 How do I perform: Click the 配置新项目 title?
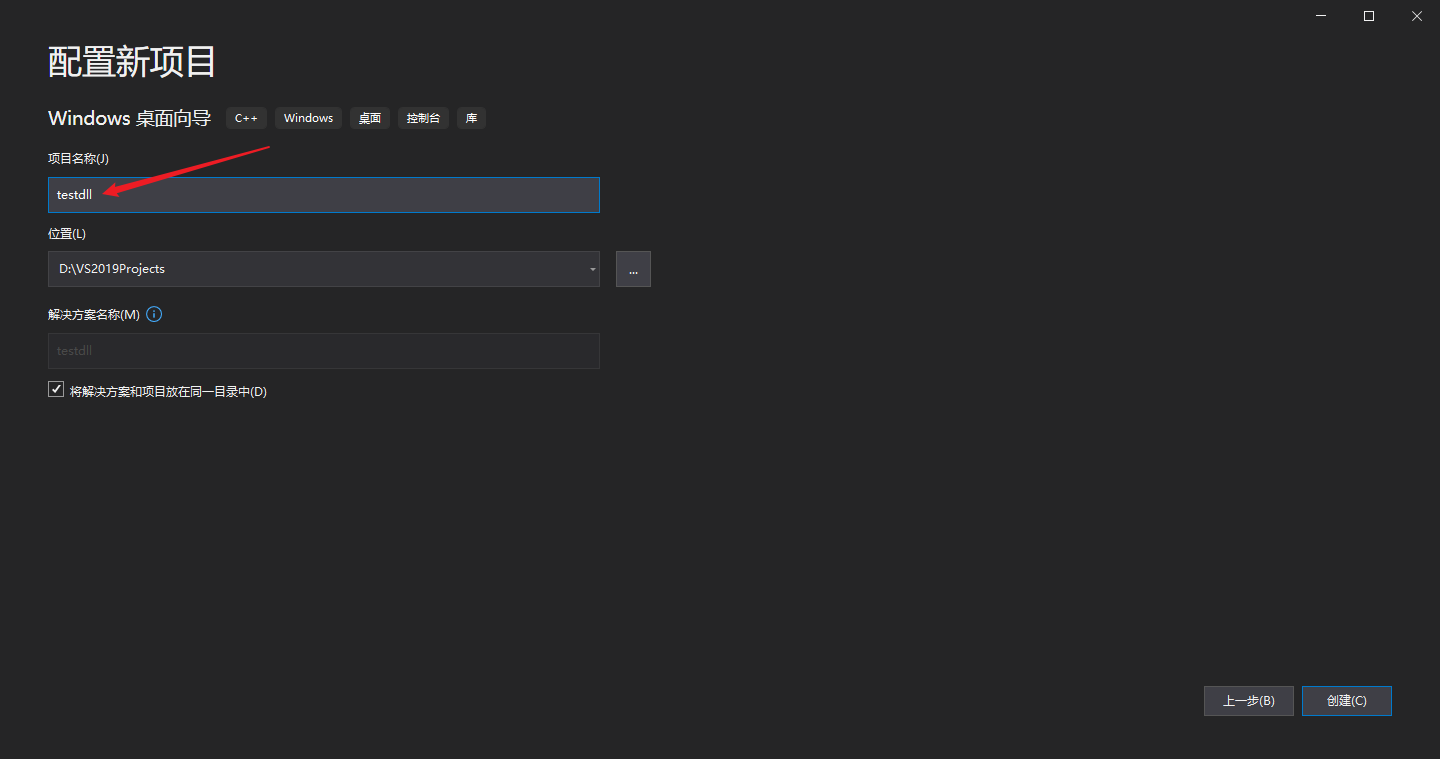[x=132, y=62]
